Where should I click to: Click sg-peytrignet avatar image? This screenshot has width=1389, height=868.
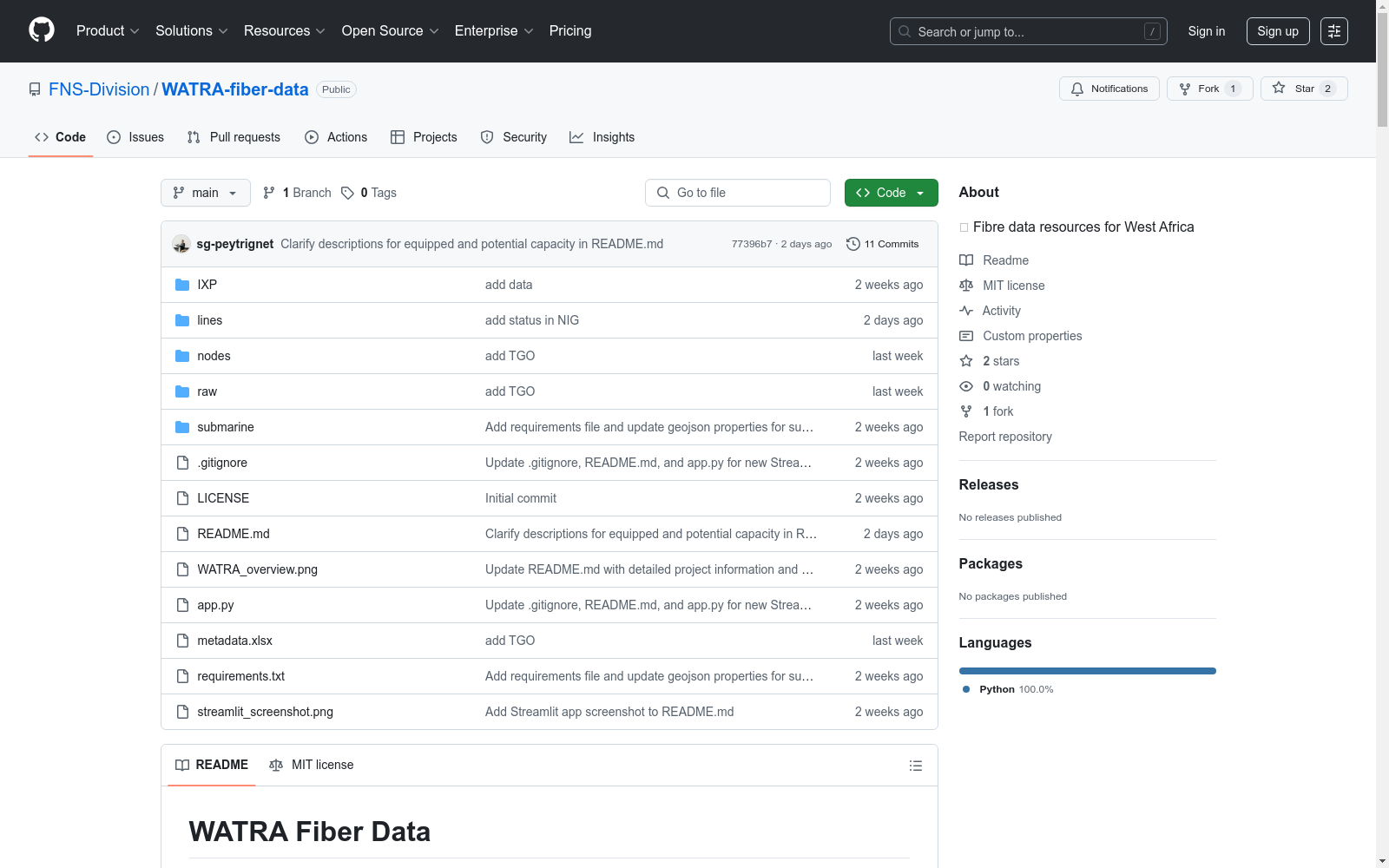181,244
